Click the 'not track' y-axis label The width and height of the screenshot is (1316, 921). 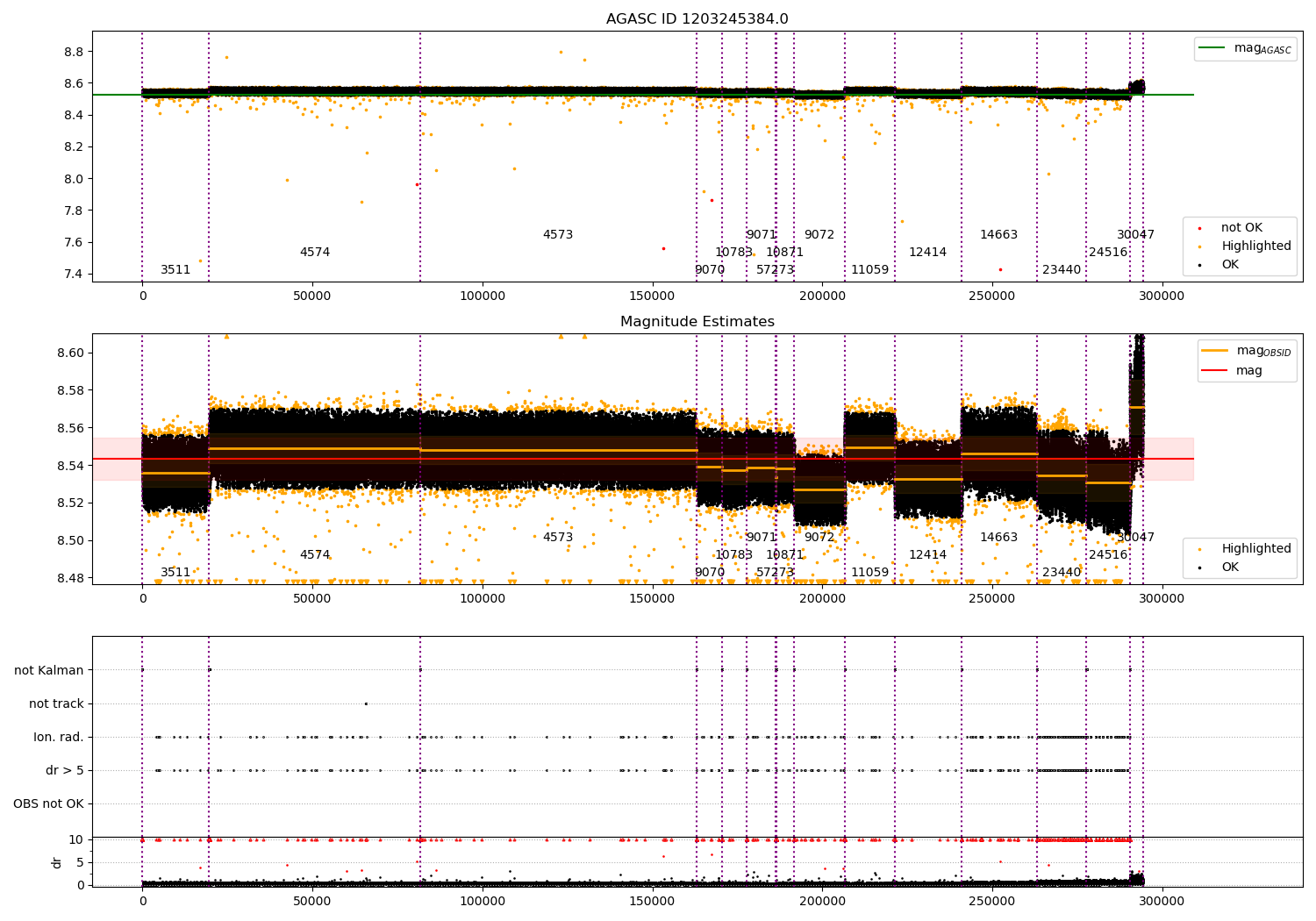click(x=56, y=703)
